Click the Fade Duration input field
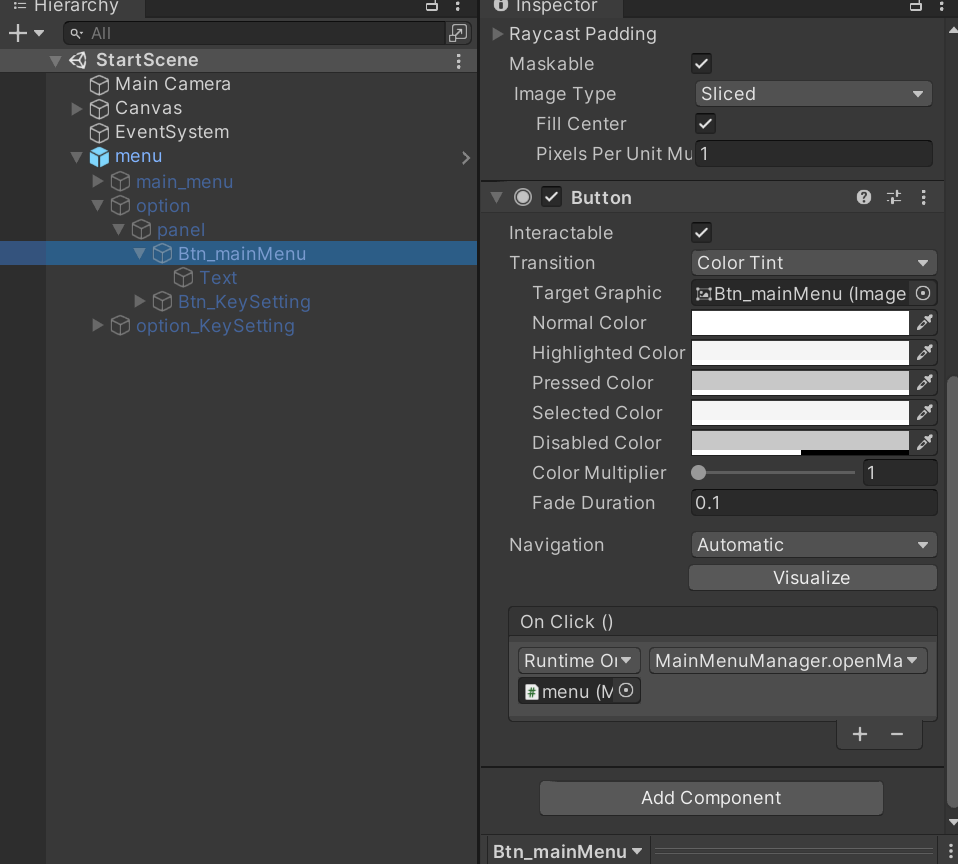958x864 pixels. point(814,502)
